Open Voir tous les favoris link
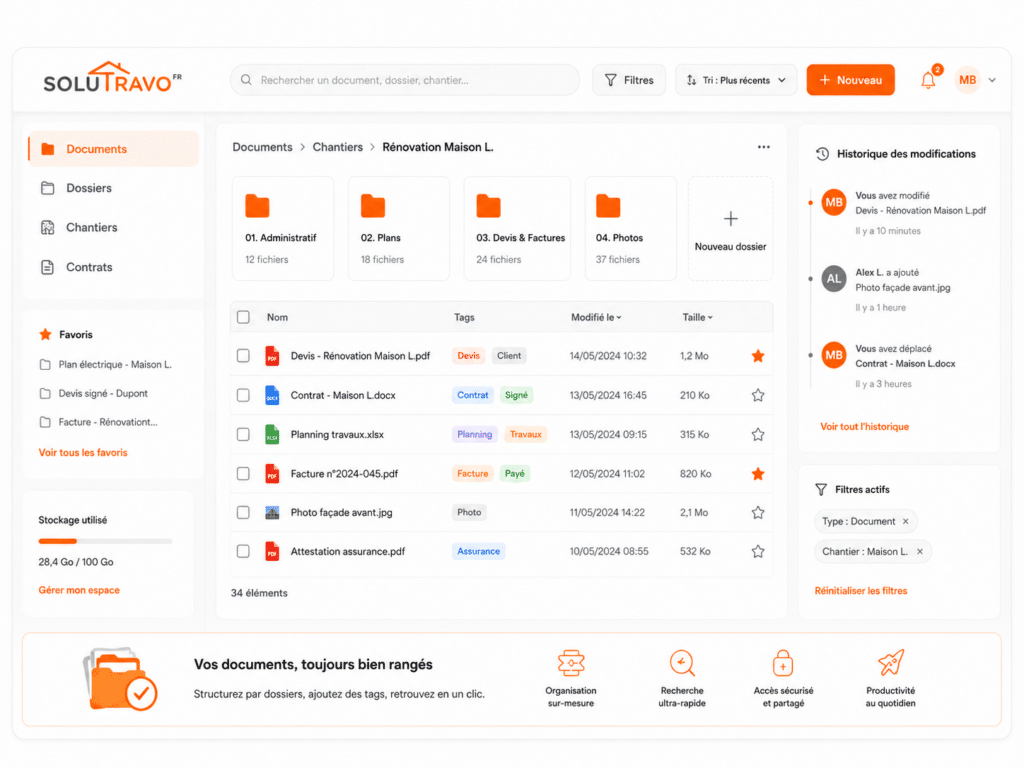1024x768 pixels. click(x=83, y=453)
